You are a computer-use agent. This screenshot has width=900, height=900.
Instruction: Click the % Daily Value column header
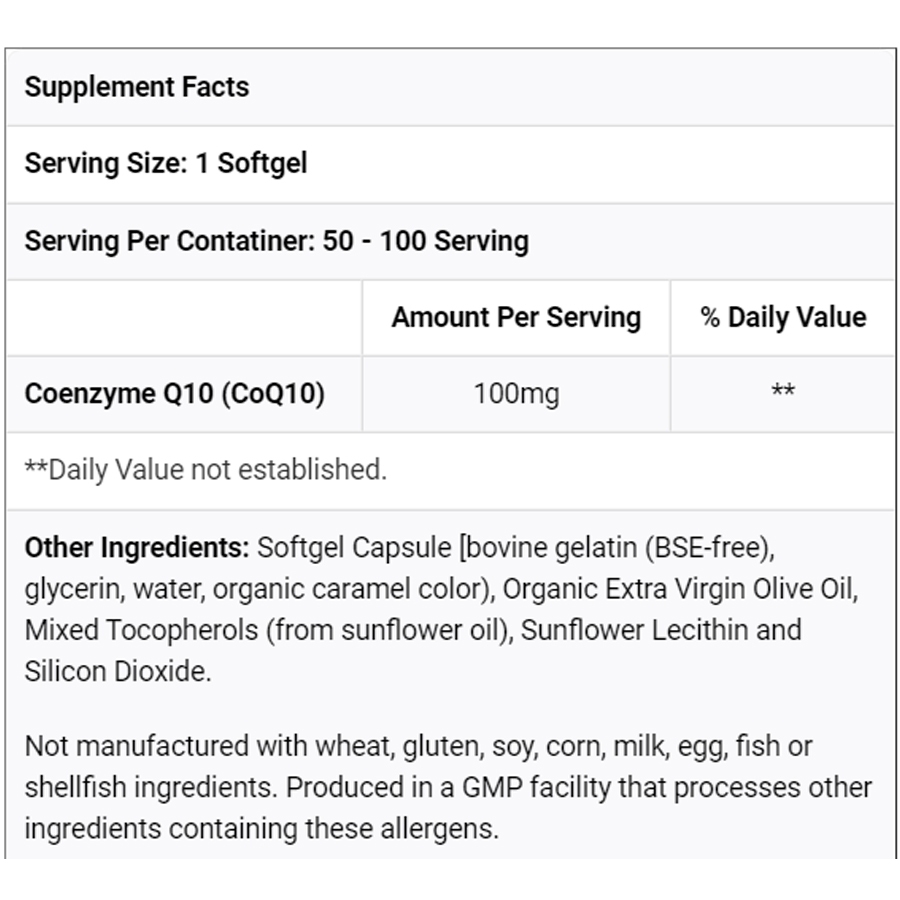click(x=783, y=317)
